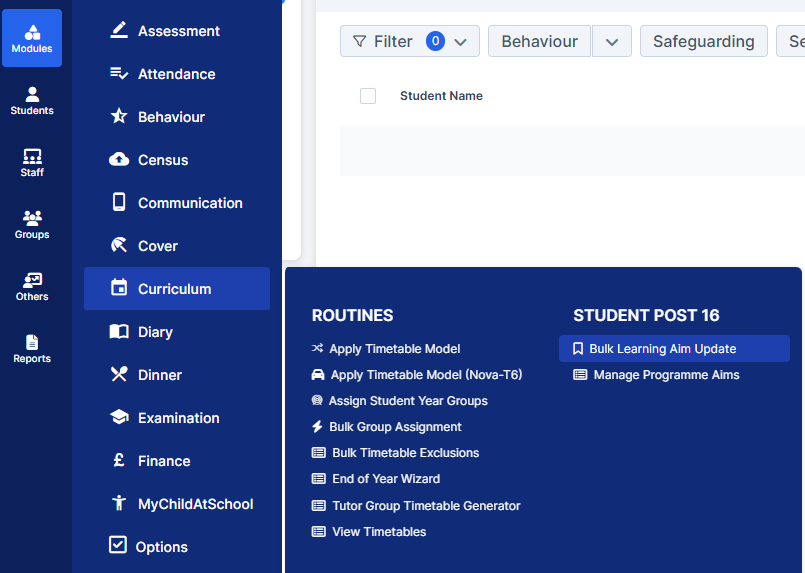Sort by the Student Name column header
The height and width of the screenshot is (573, 805).
click(x=441, y=96)
